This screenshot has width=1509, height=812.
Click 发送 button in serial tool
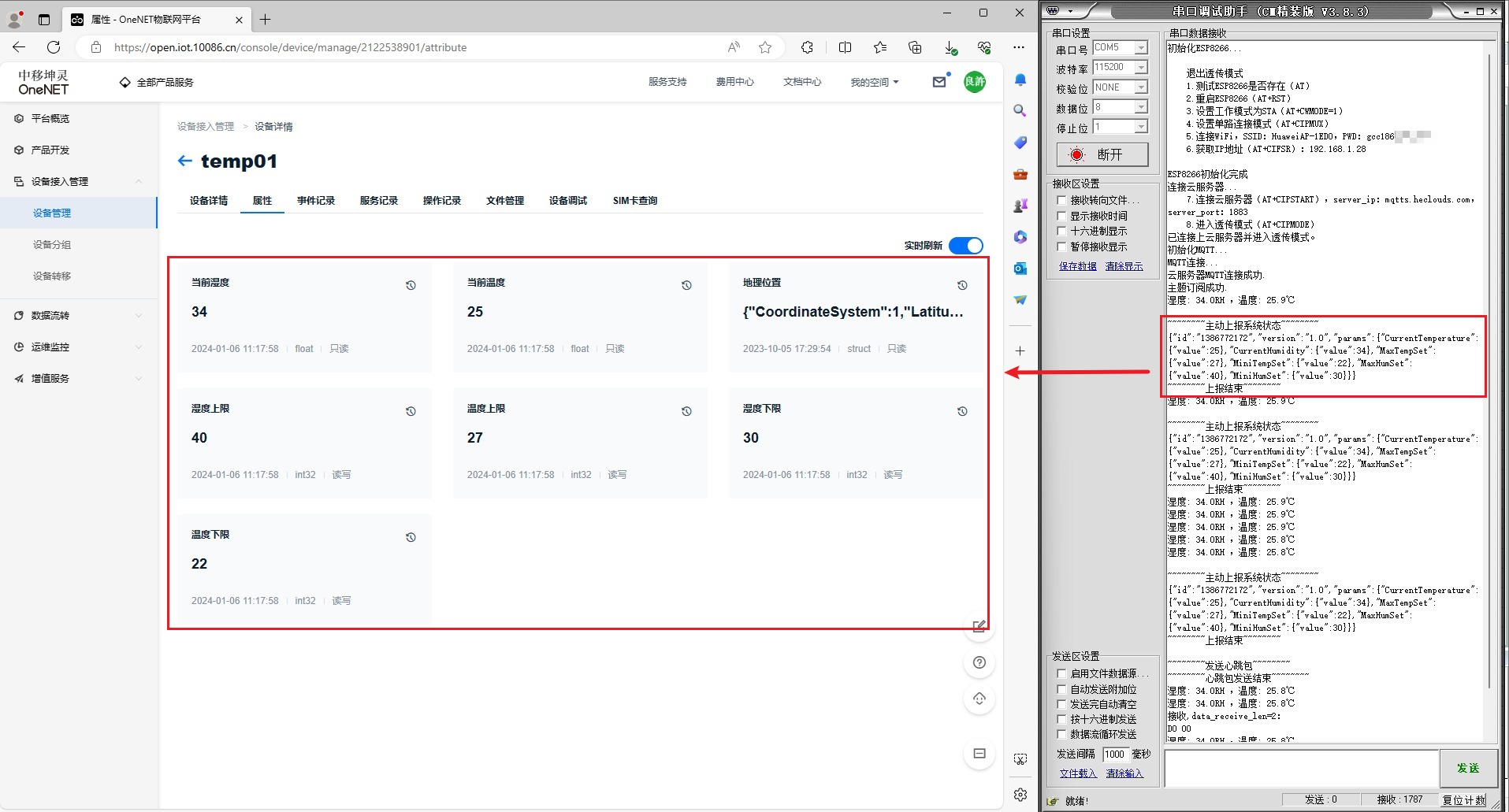(x=1468, y=768)
